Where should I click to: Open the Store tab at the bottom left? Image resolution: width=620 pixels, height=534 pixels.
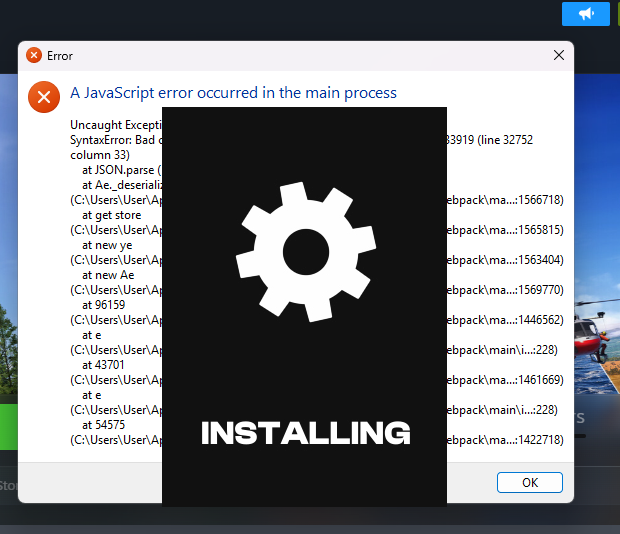pyautogui.click(x=8, y=486)
